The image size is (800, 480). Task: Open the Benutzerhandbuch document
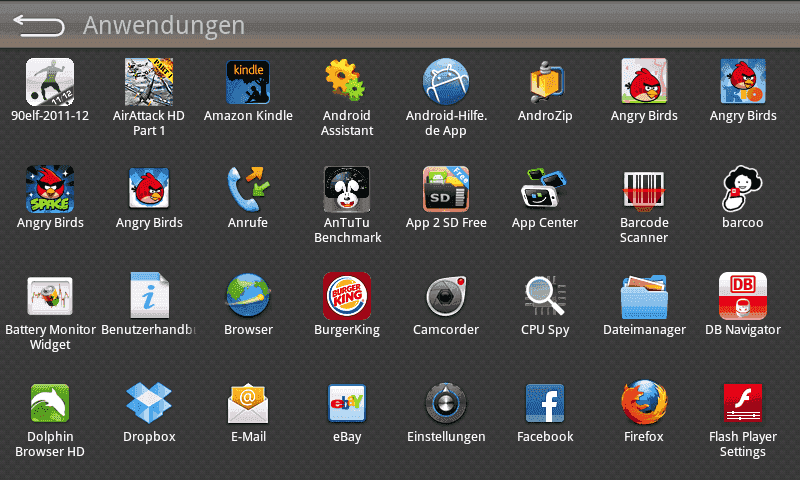[149, 295]
